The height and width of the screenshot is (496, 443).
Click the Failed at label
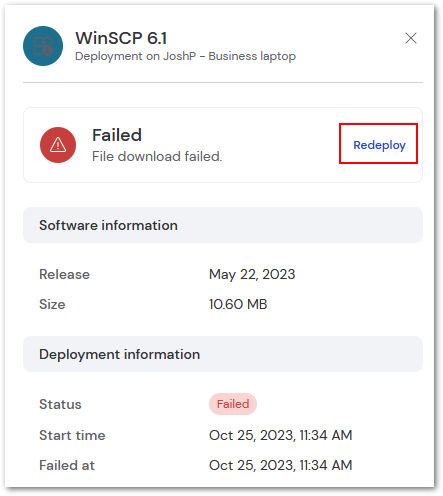(67, 465)
